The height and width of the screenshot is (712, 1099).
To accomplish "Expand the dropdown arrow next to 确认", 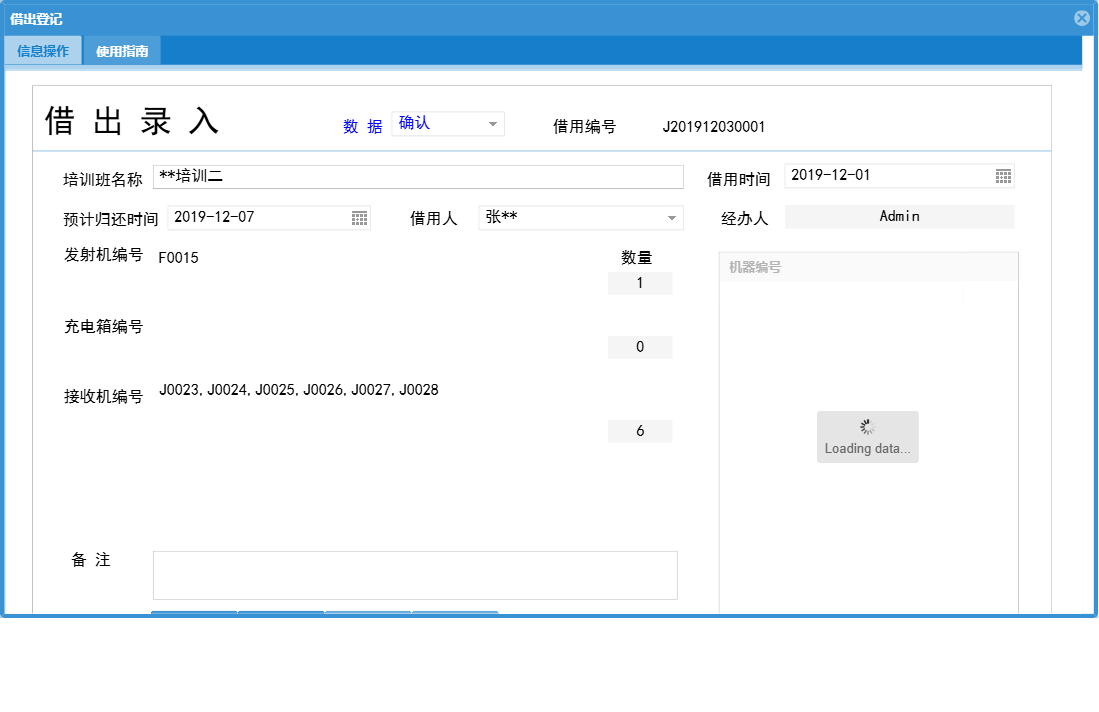I will 492,123.
